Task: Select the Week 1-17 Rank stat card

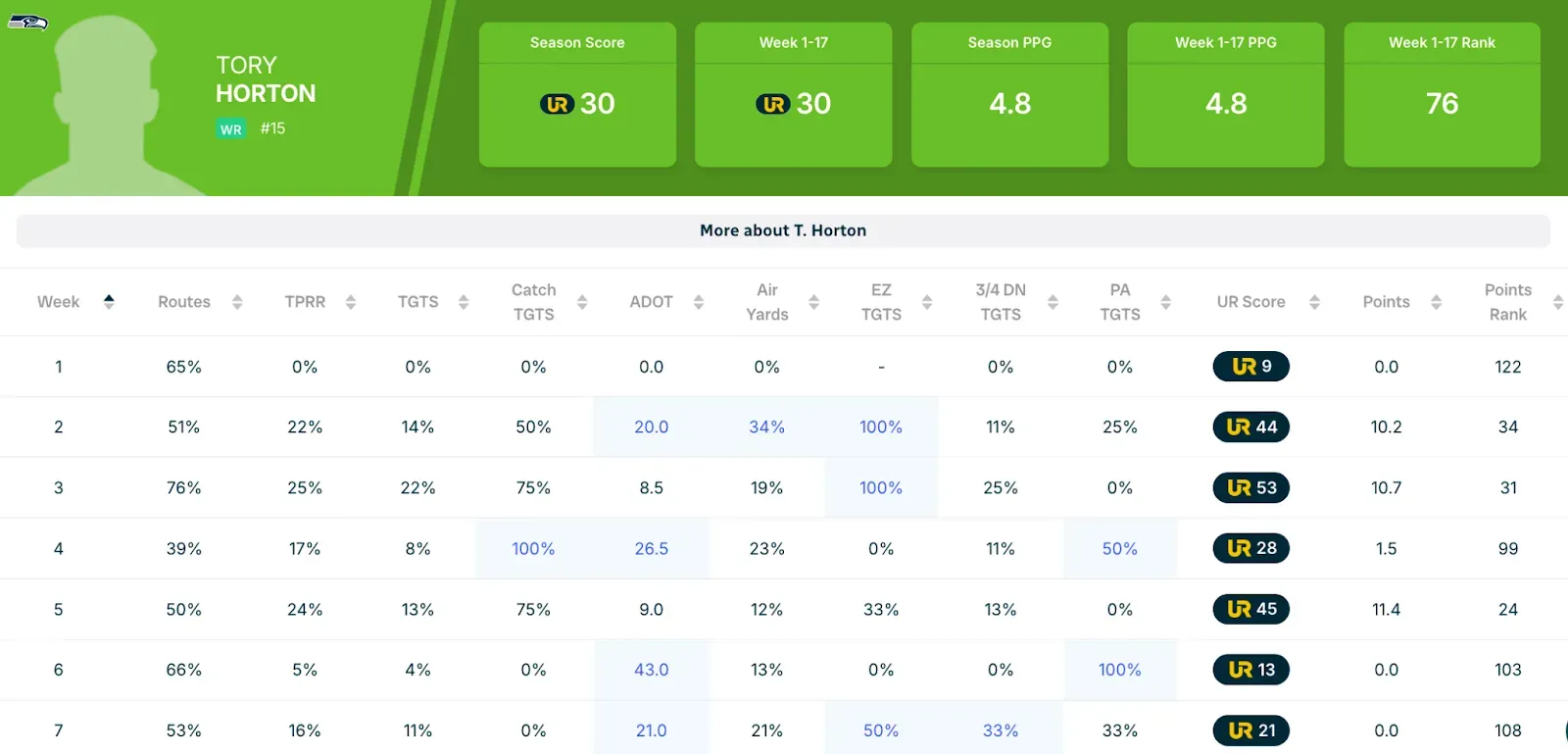Action: click(x=1442, y=94)
